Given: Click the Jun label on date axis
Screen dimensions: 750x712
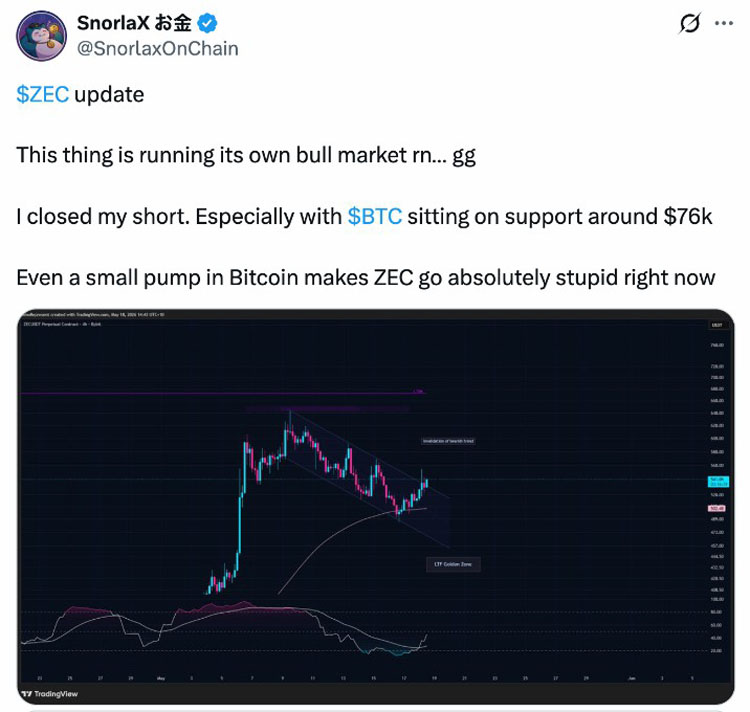Looking at the screenshot, I should click(631, 678).
